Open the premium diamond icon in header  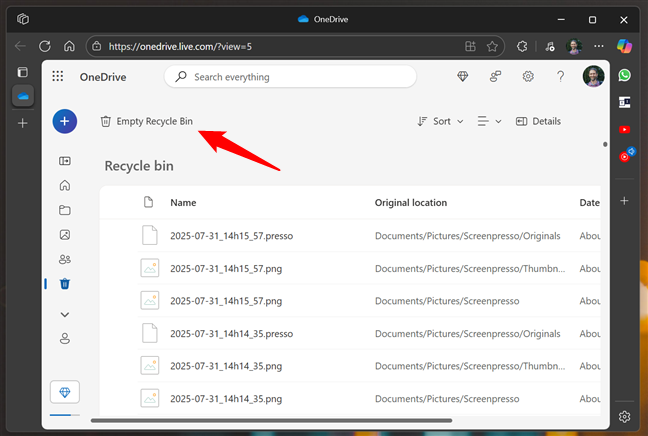(462, 76)
